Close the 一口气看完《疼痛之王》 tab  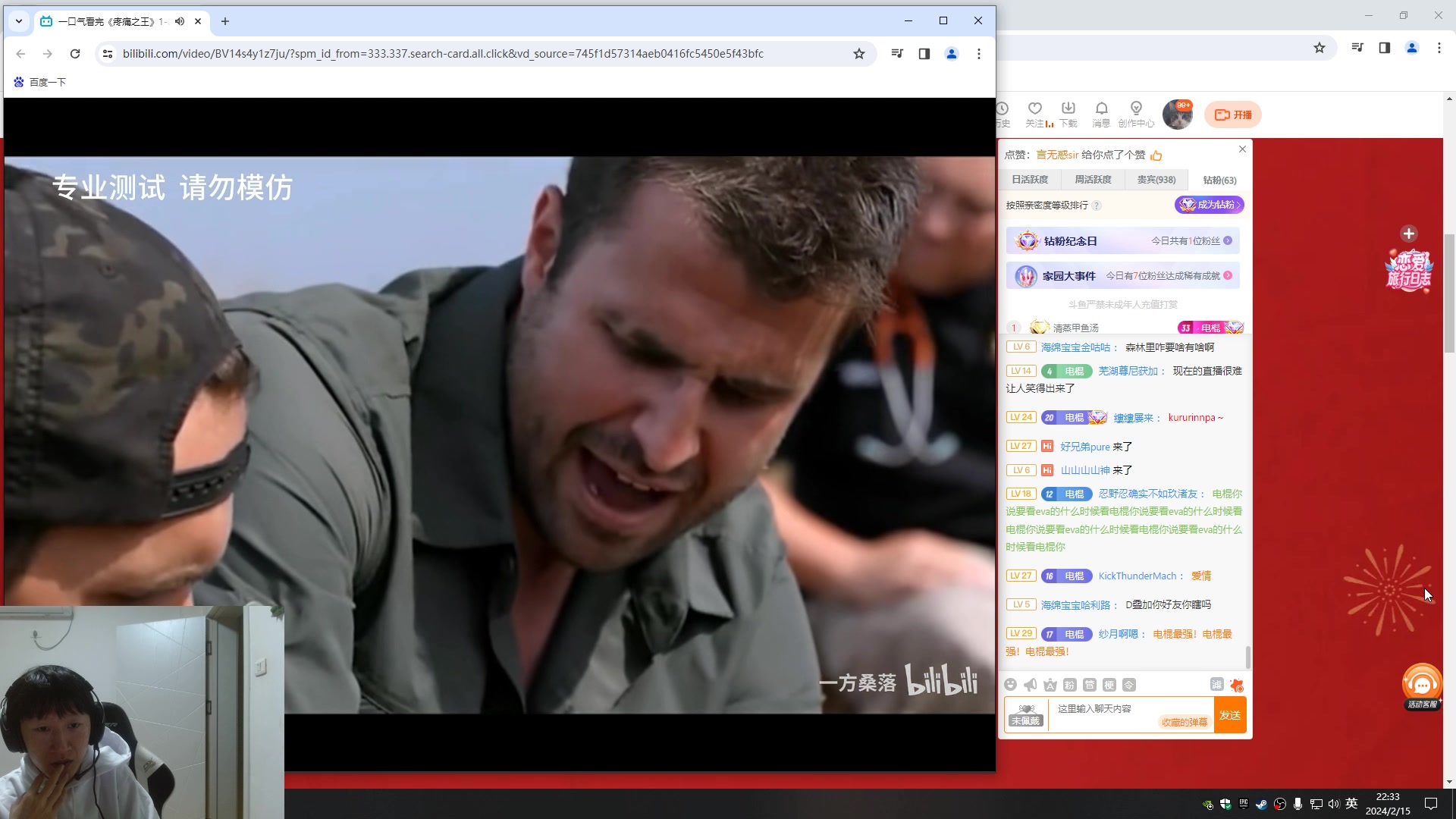coord(198,21)
